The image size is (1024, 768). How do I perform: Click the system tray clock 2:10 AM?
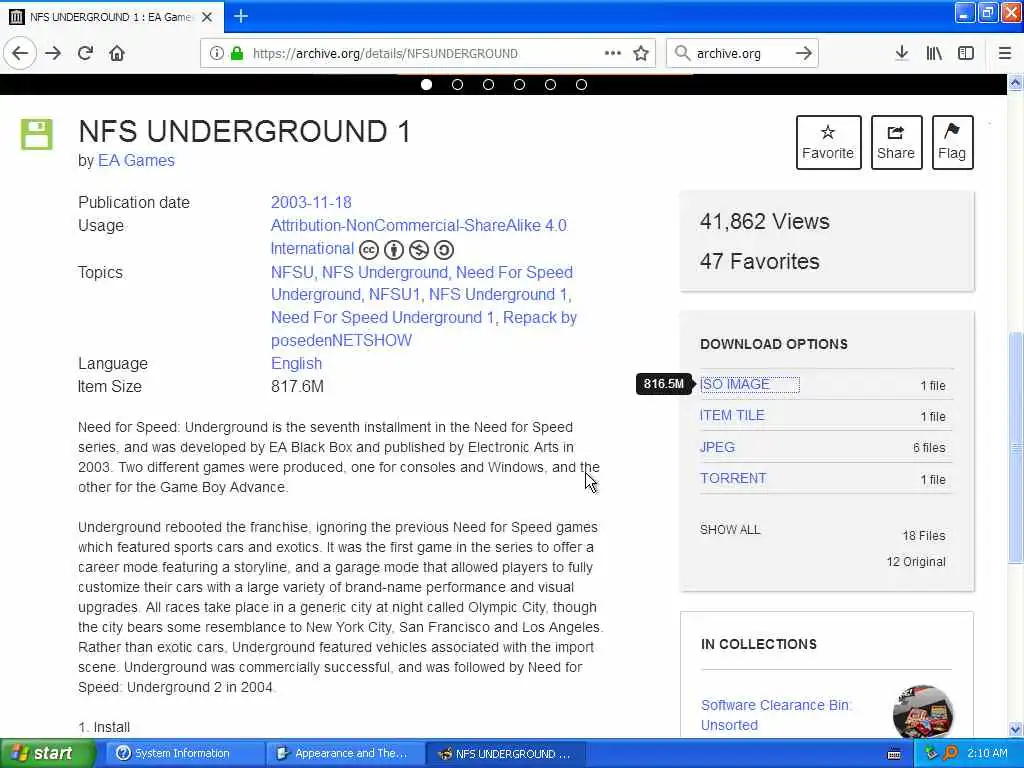coord(987,754)
